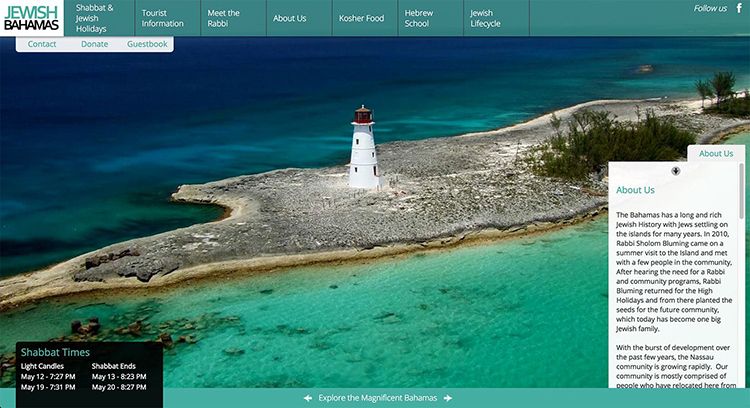Click the Contact link
Viewport: 750px width, 408px height.
42,44
